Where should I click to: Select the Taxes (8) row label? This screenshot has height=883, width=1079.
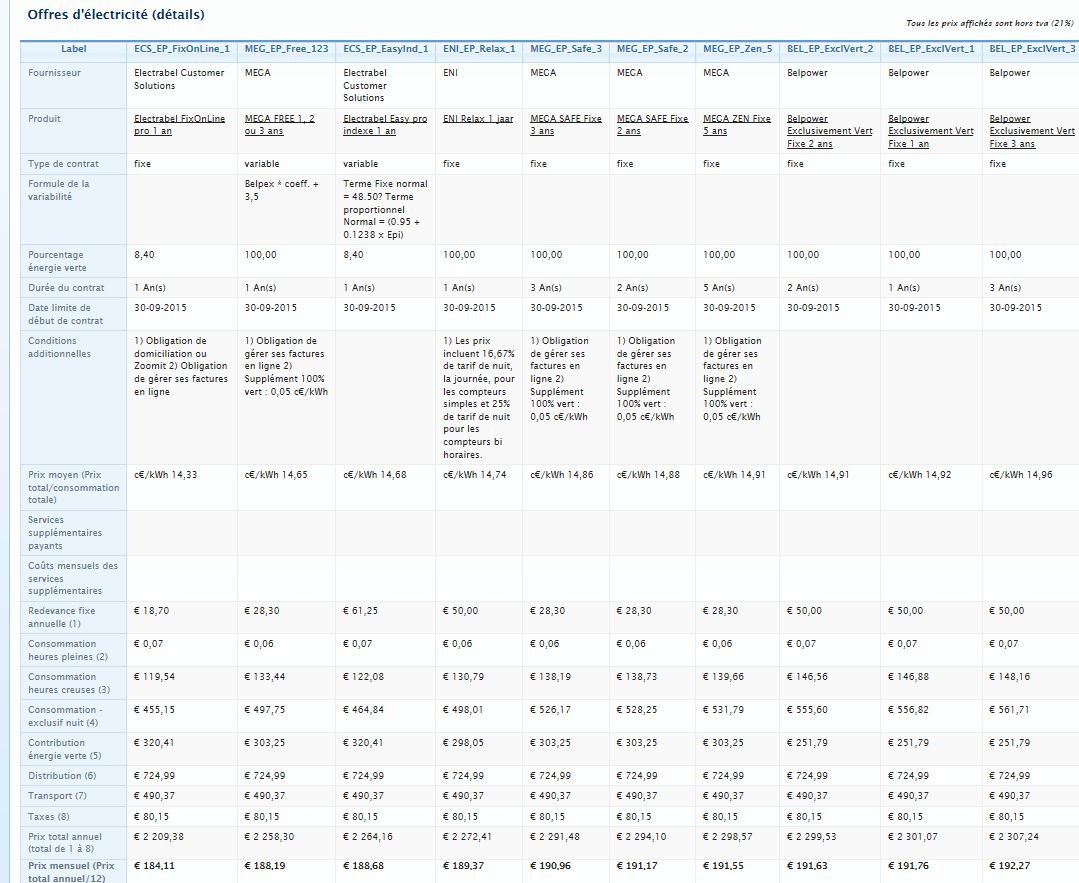click(48, 816)
